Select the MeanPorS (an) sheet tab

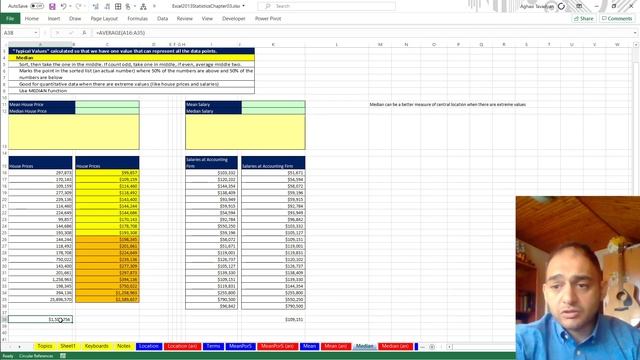(278, 346)
